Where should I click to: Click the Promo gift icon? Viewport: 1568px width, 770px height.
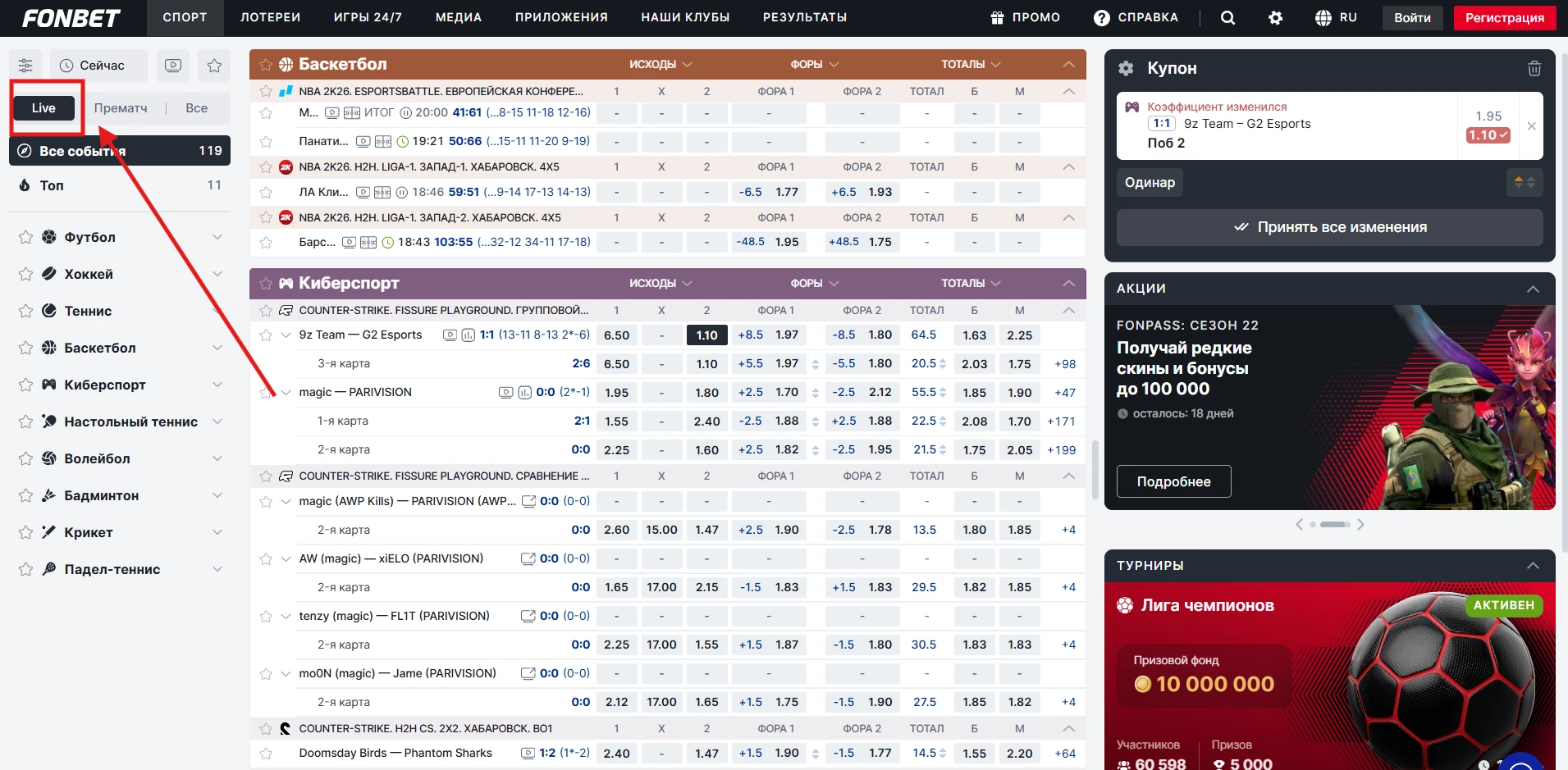(x=998, y=17)
